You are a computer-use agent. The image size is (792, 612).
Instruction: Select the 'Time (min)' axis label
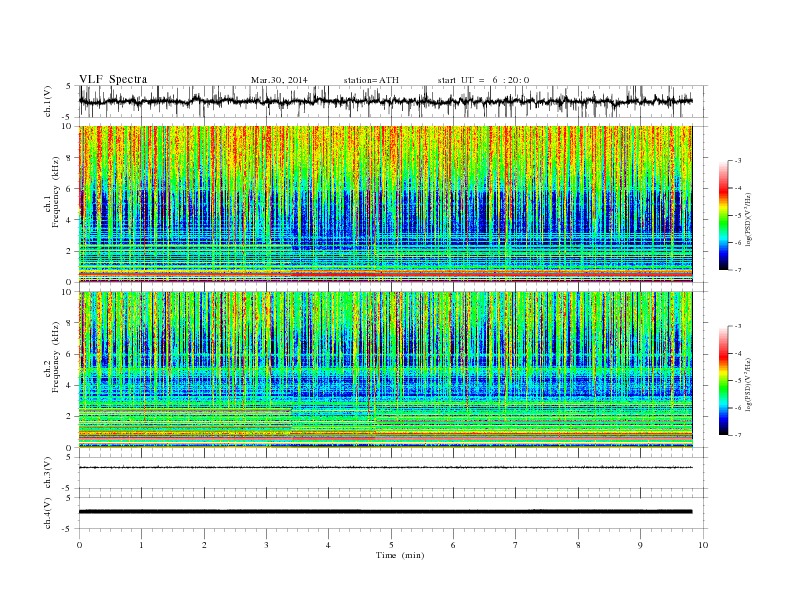tap(400, 555)
